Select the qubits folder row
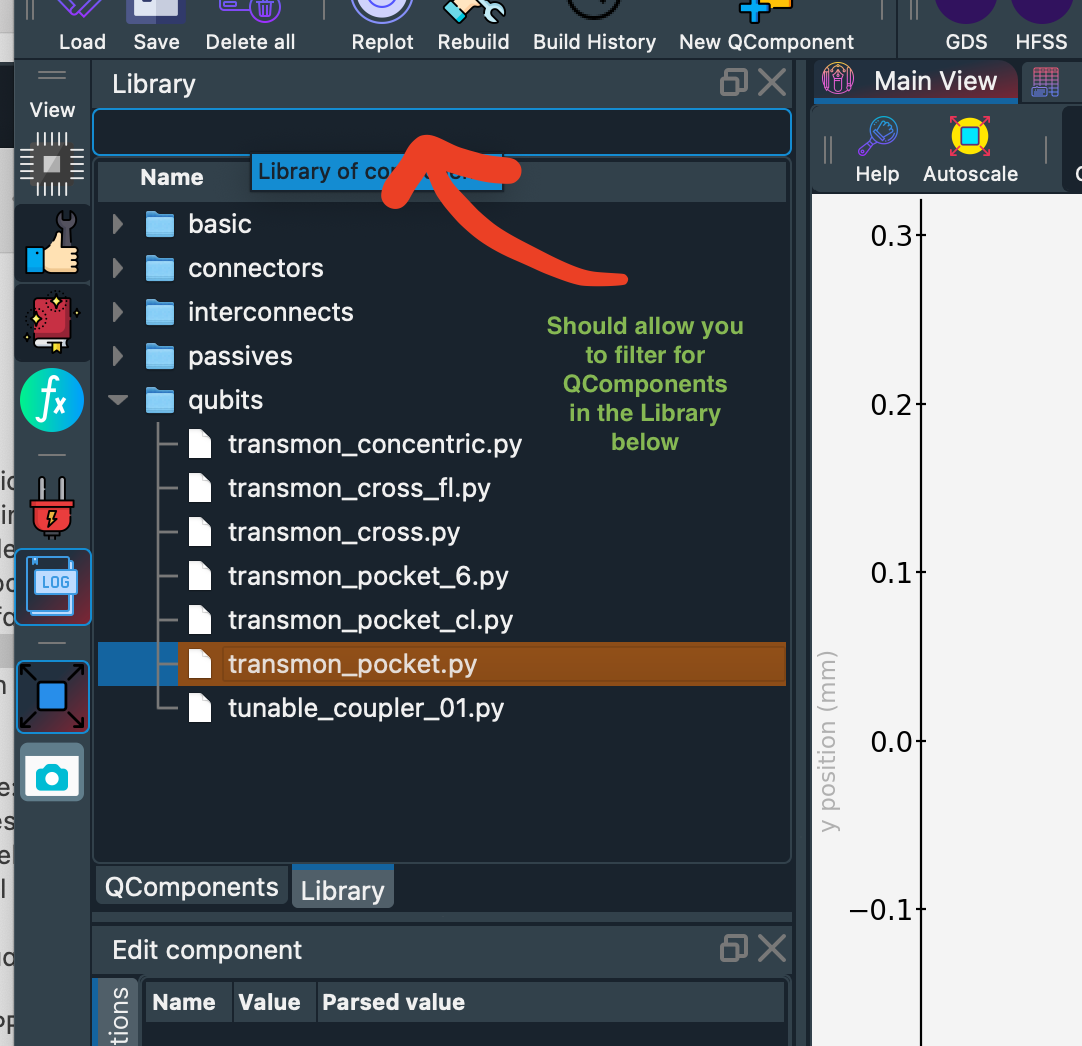1082x1046 pixels. click(x=442, y=400)
